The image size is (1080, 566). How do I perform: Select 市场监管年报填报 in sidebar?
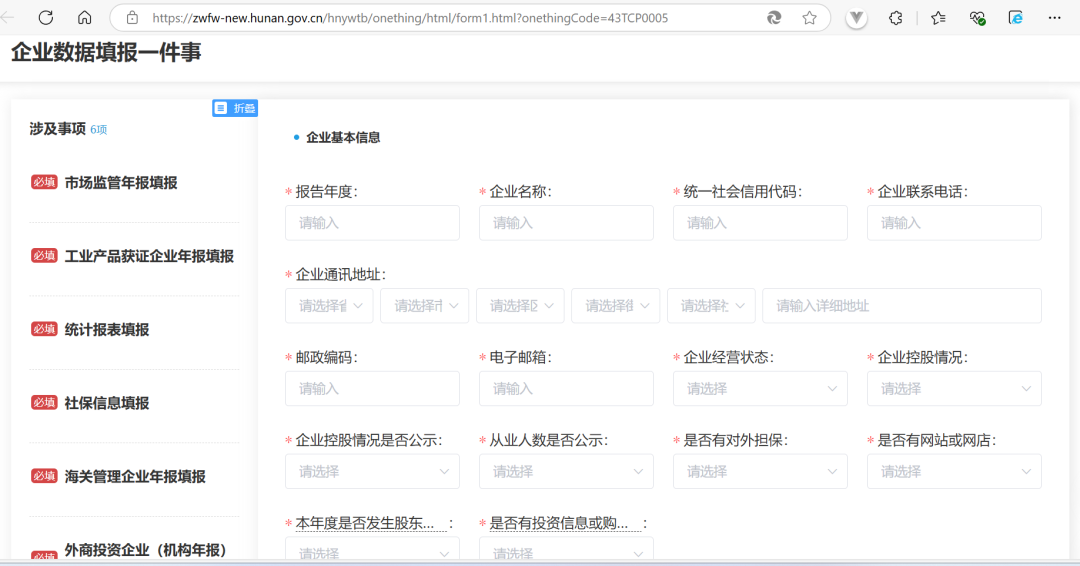[x=121, y=183]
